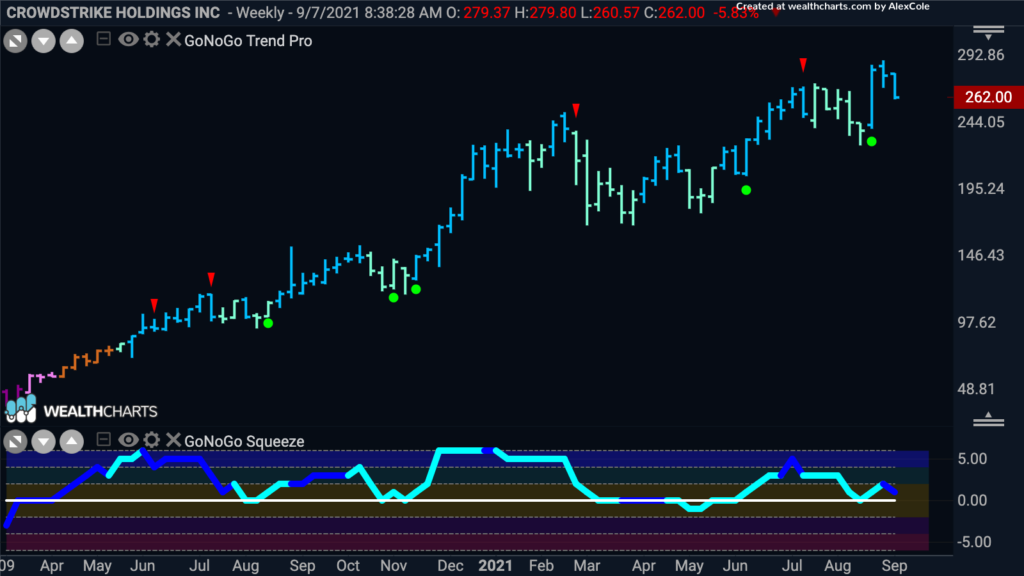Click the 244.05 price axis label
This screenshot has height=576, width=1024.
981,122
